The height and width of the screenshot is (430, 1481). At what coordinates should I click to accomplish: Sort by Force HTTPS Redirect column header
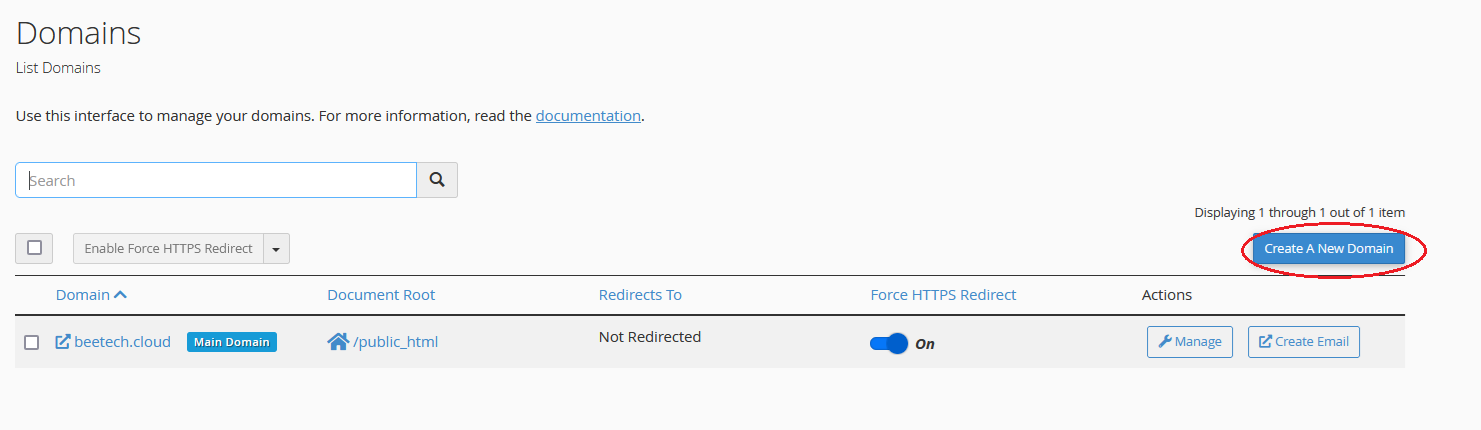pos(943,295)
